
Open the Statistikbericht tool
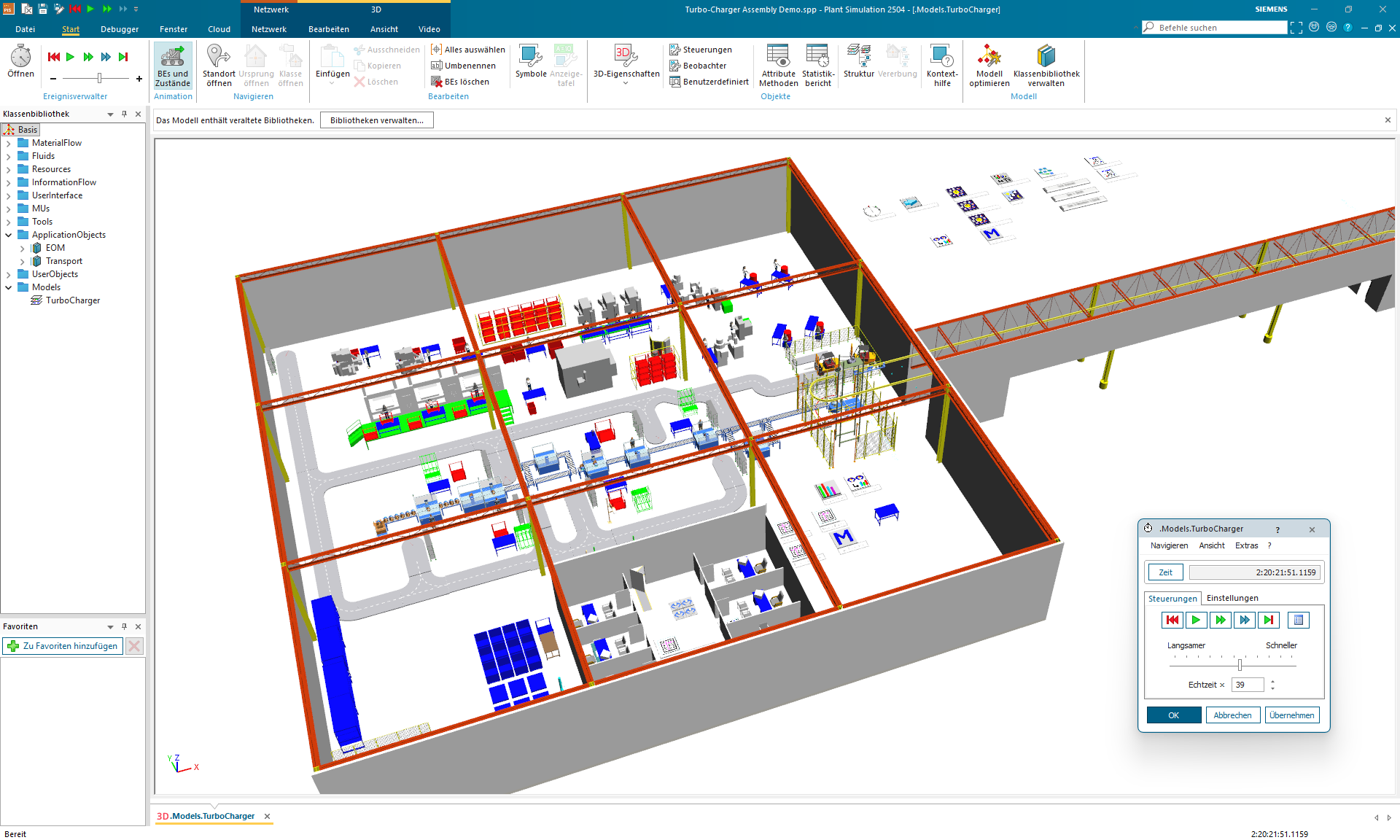click(x=817, y=64)
